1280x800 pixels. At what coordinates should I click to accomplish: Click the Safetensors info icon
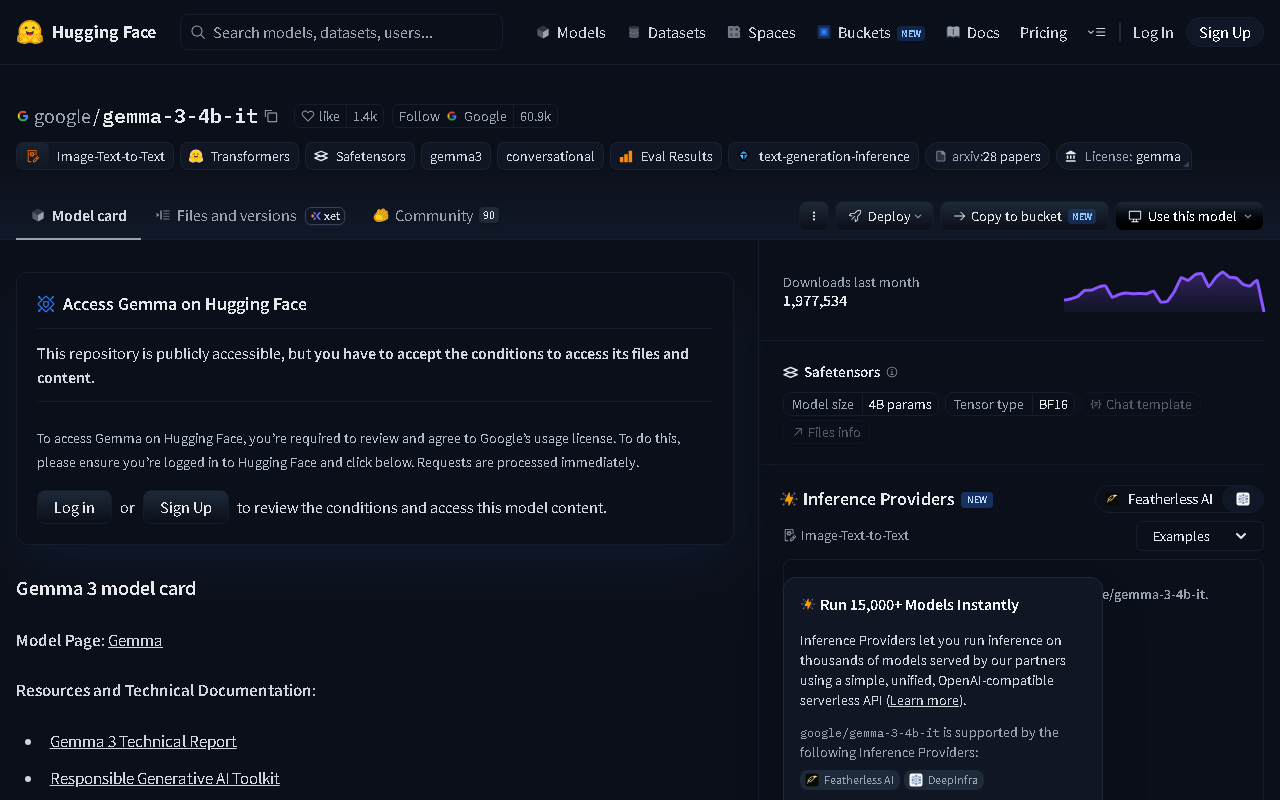pyautogui.click(x=892, y=372)
